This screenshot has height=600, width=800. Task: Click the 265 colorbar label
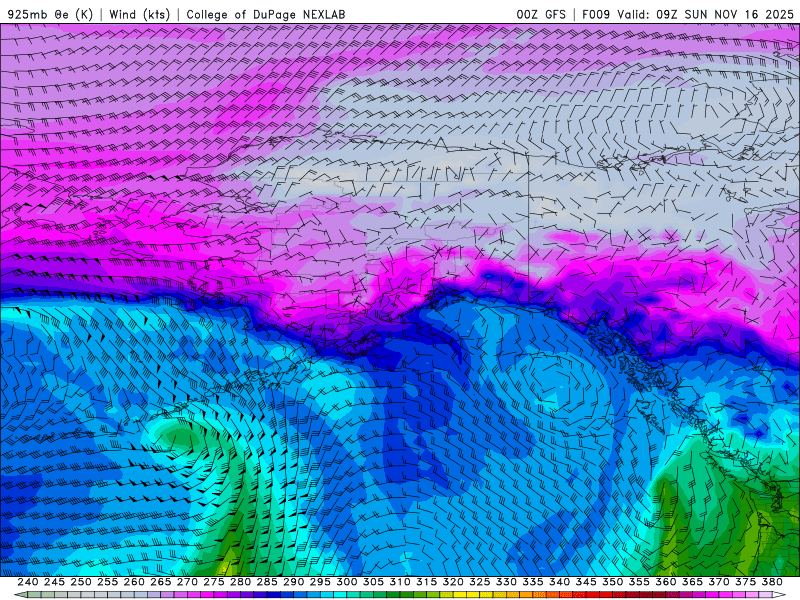click(x=160, y=582)
